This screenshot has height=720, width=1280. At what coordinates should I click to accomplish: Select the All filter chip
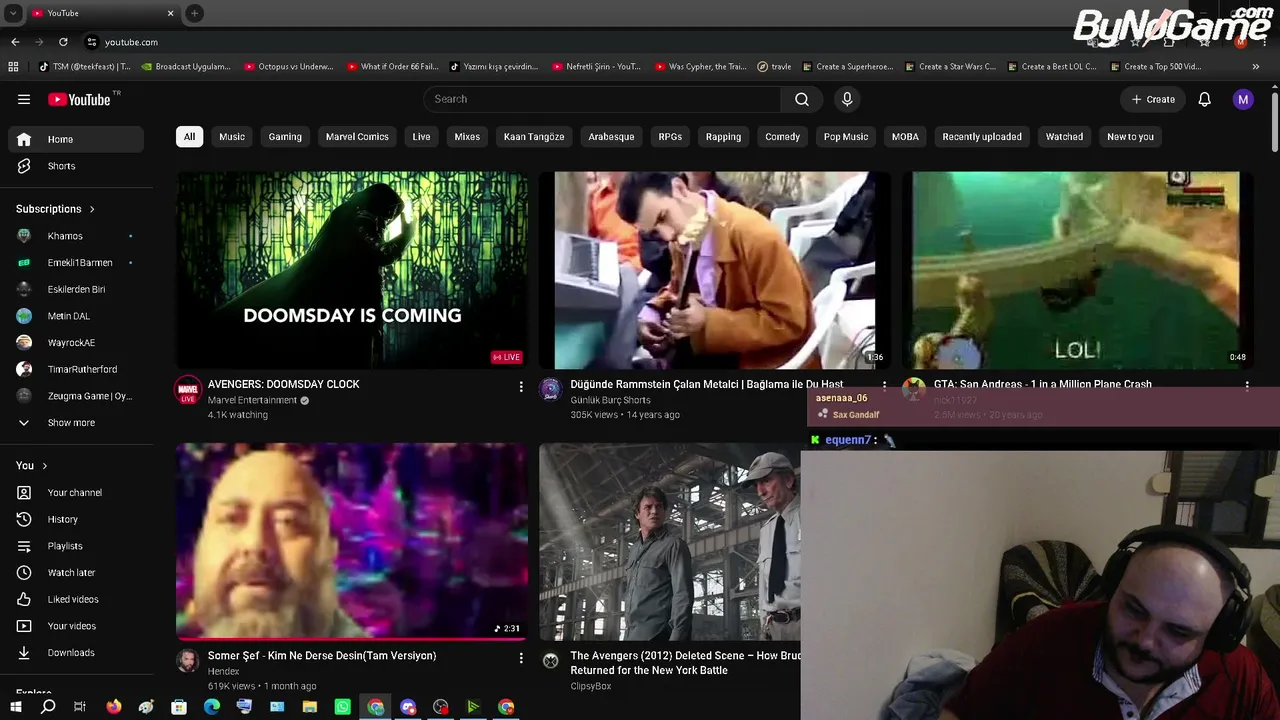[189, 137]
